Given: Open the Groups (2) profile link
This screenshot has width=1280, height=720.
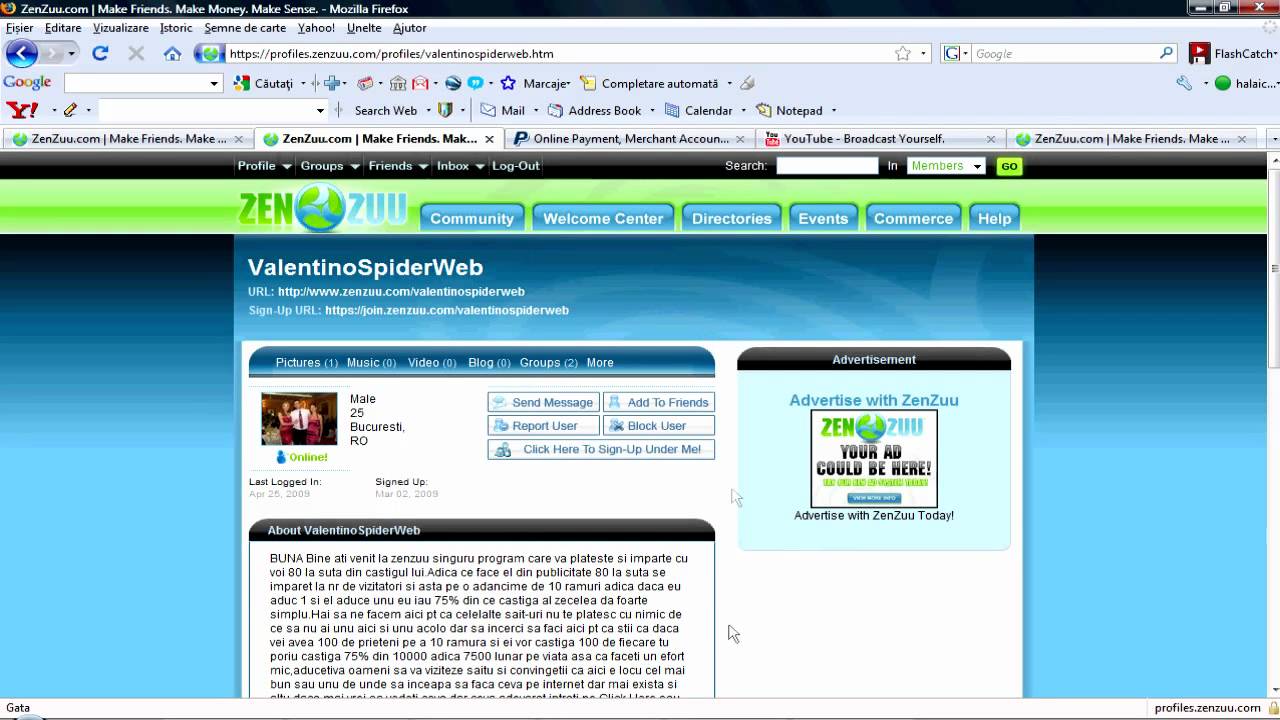Looking at the screenshot, I should coord(548,363).
